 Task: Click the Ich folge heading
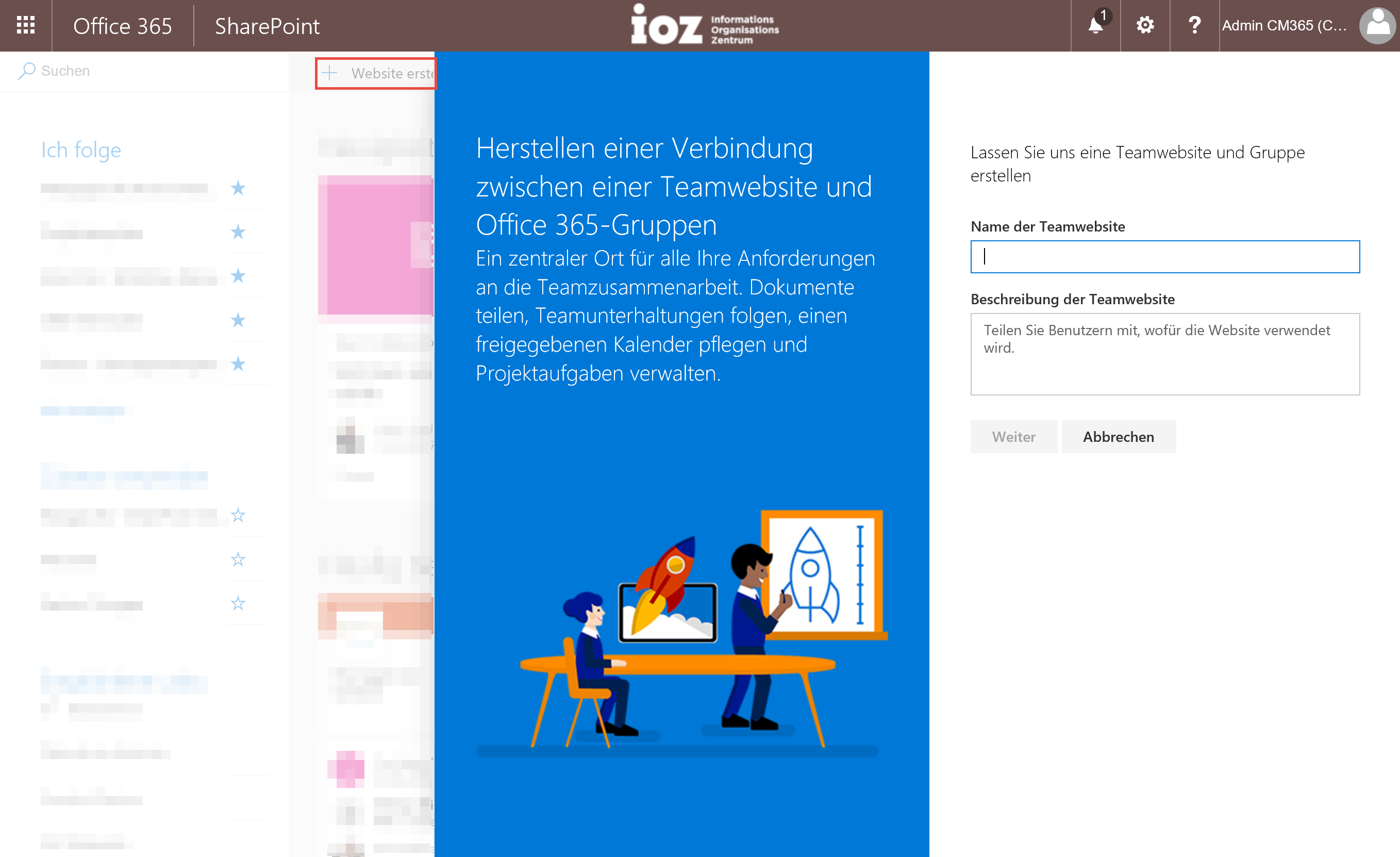[81, 150]
